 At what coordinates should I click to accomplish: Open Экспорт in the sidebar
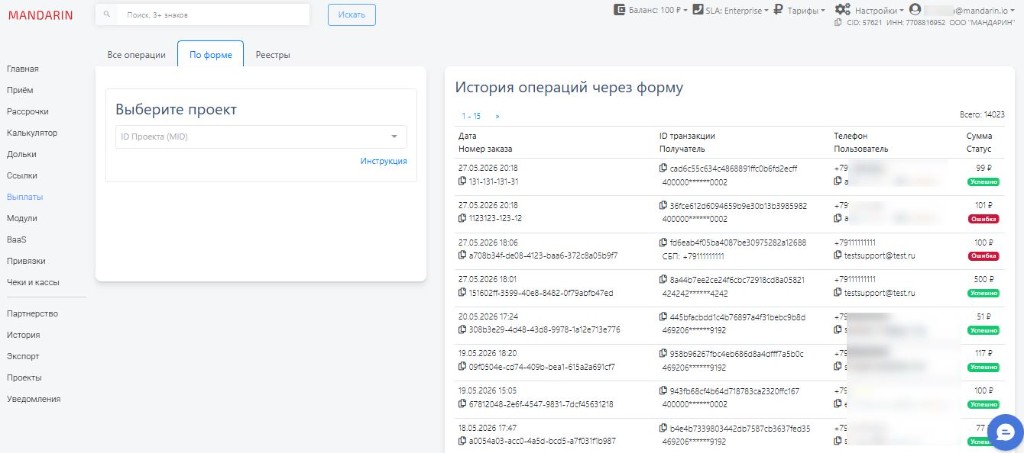pos(23,356)
